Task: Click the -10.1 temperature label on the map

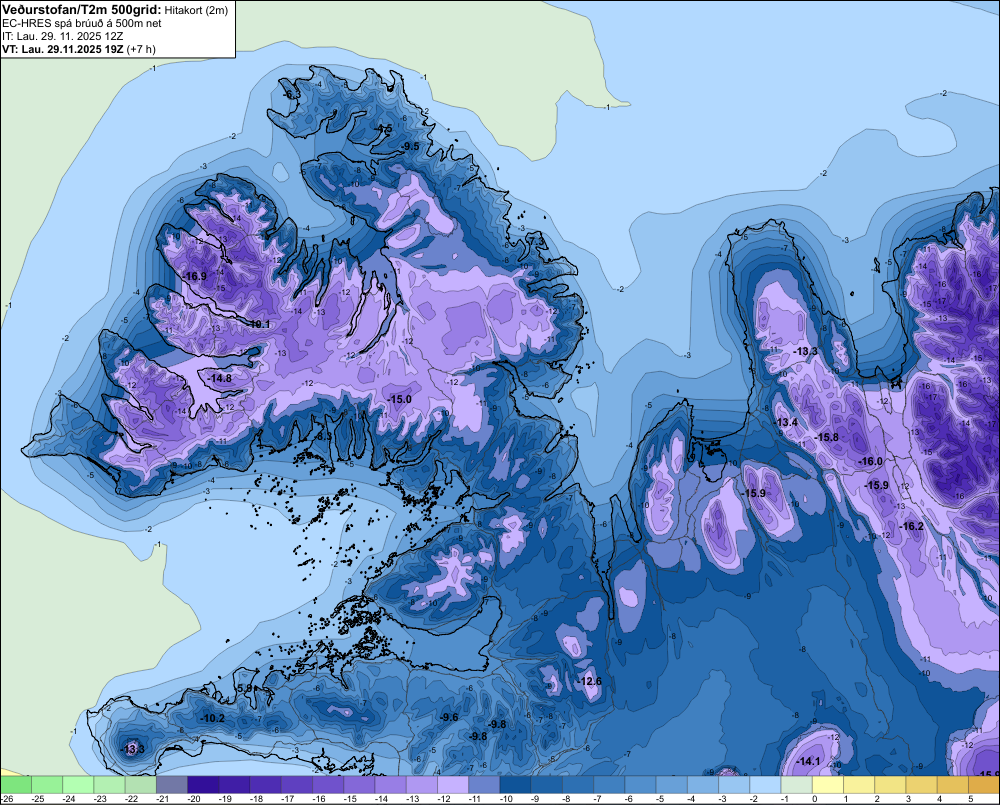Action: (x=259, y=324)
